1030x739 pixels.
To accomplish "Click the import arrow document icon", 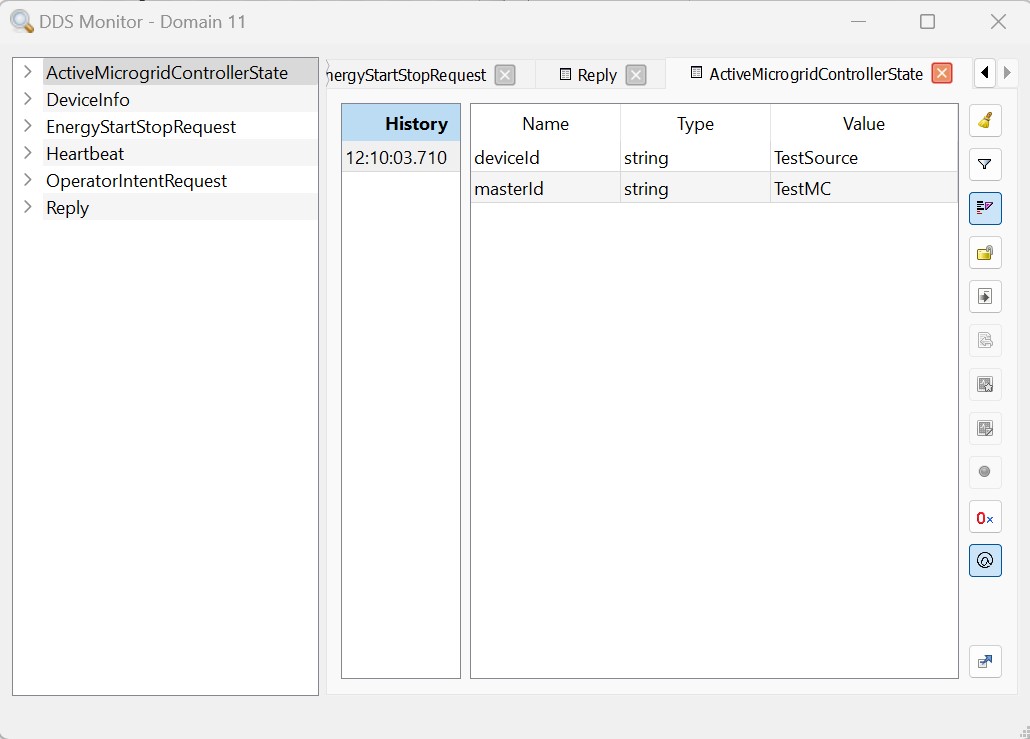I will click(x=985, y=297).
